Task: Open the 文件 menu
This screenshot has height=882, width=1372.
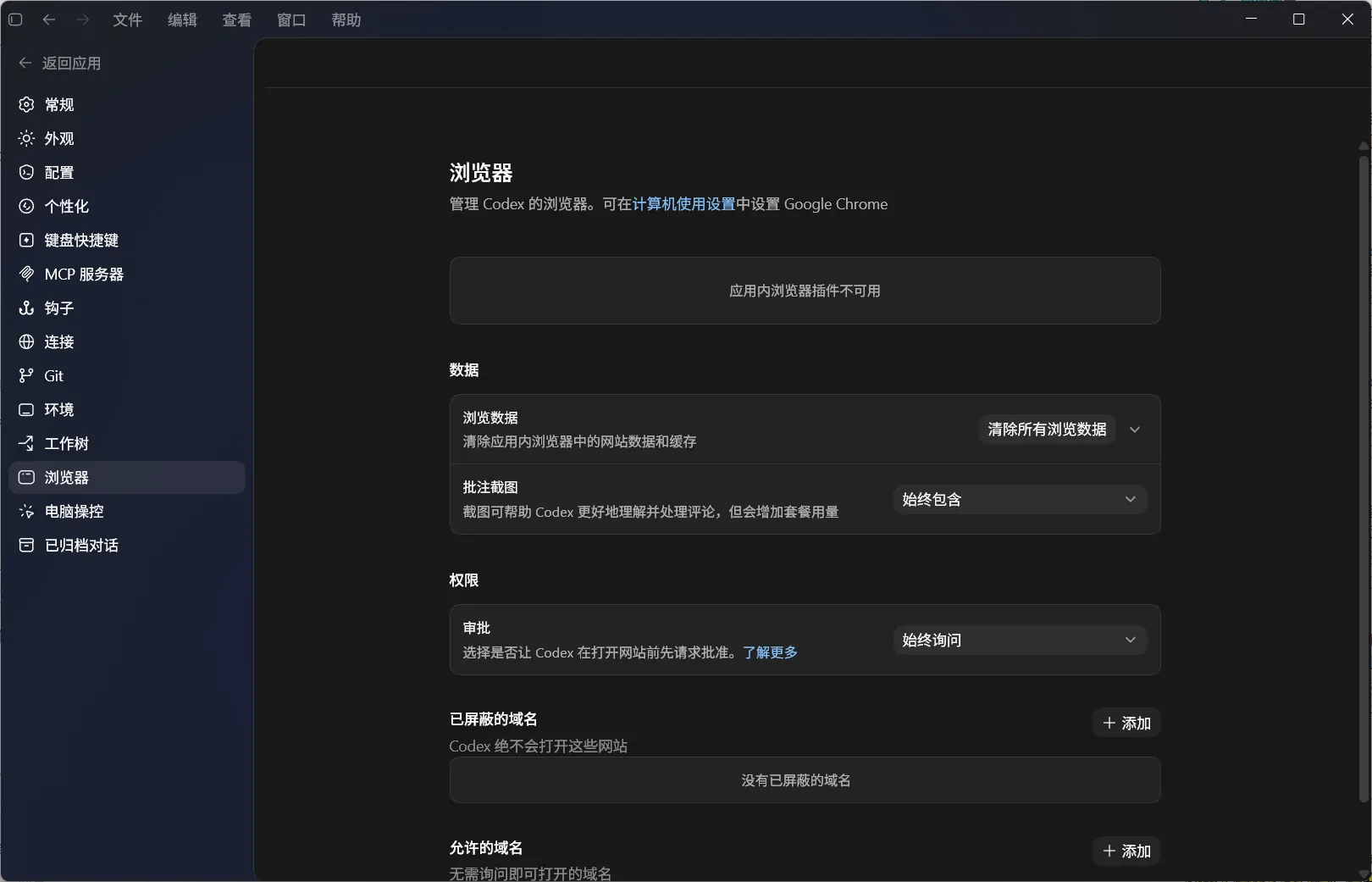Action: click(x=128, y=19)
